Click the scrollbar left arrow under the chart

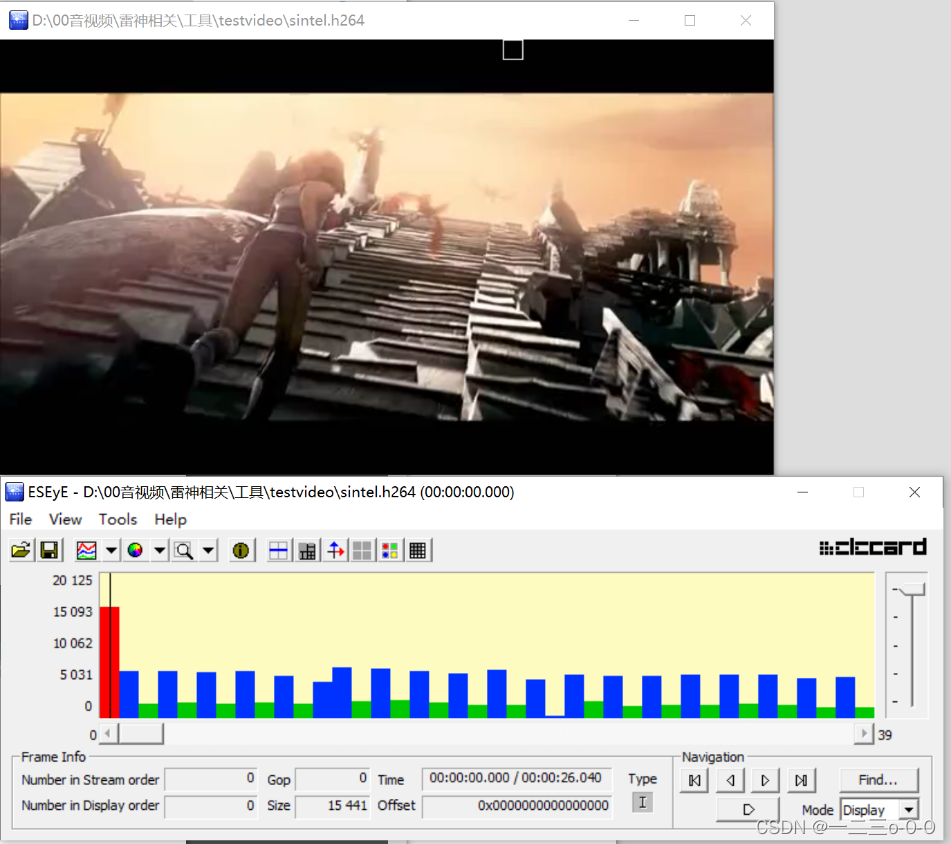[107, 734]
